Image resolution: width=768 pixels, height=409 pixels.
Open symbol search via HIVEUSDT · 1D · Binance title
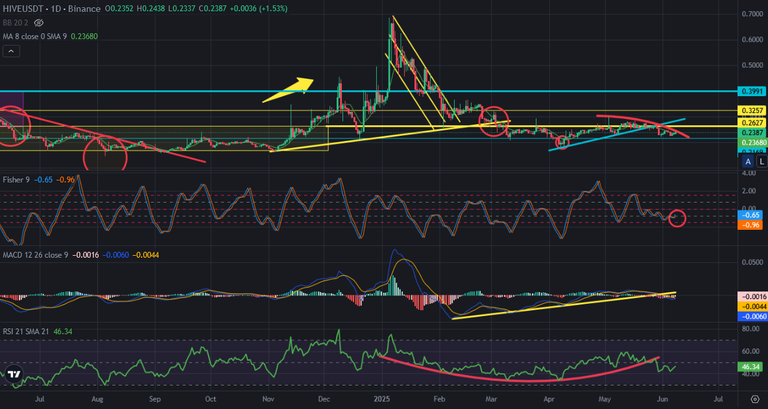[x=51, y=9]
